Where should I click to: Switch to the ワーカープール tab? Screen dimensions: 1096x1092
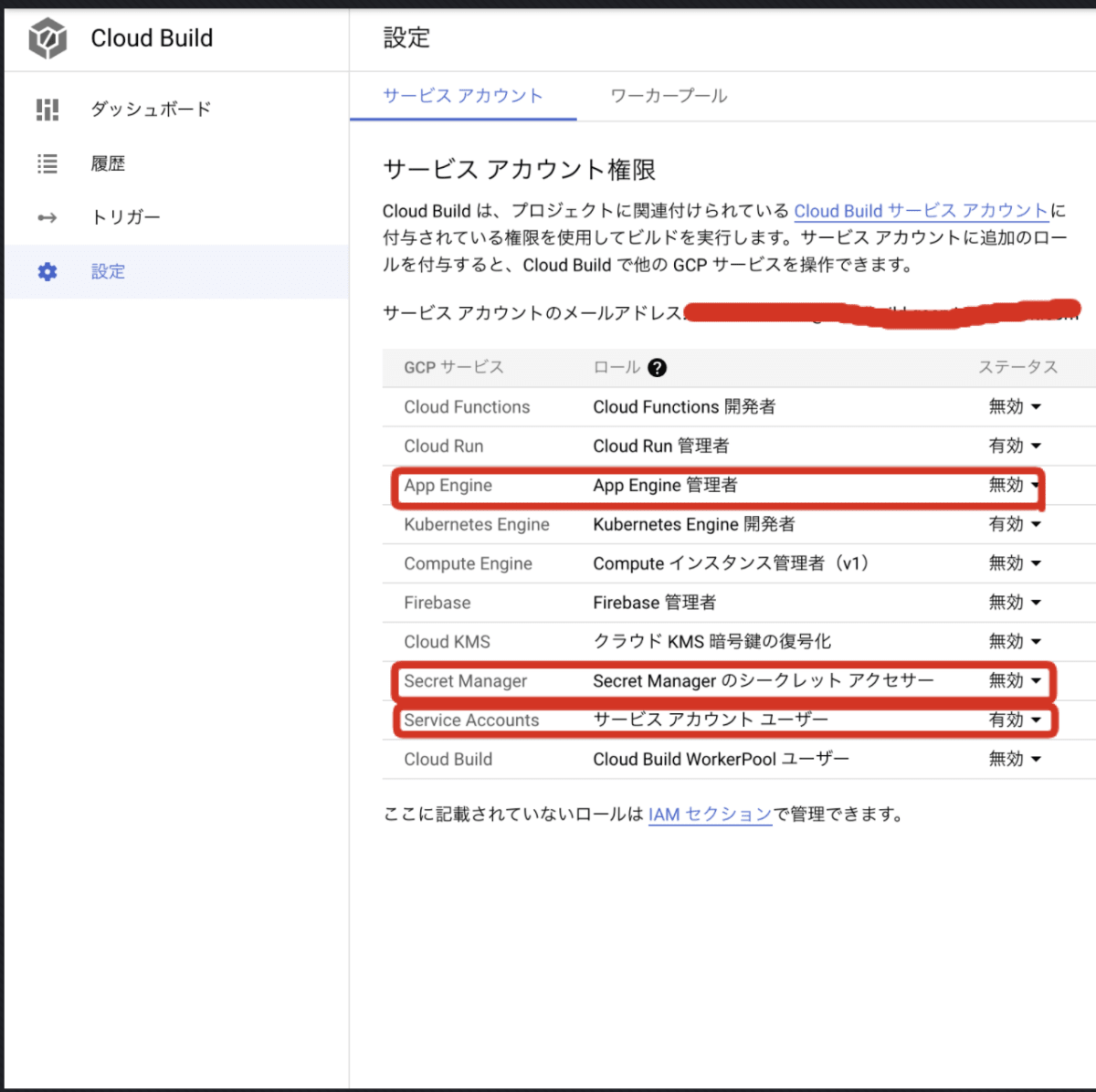tap(669, 96)
